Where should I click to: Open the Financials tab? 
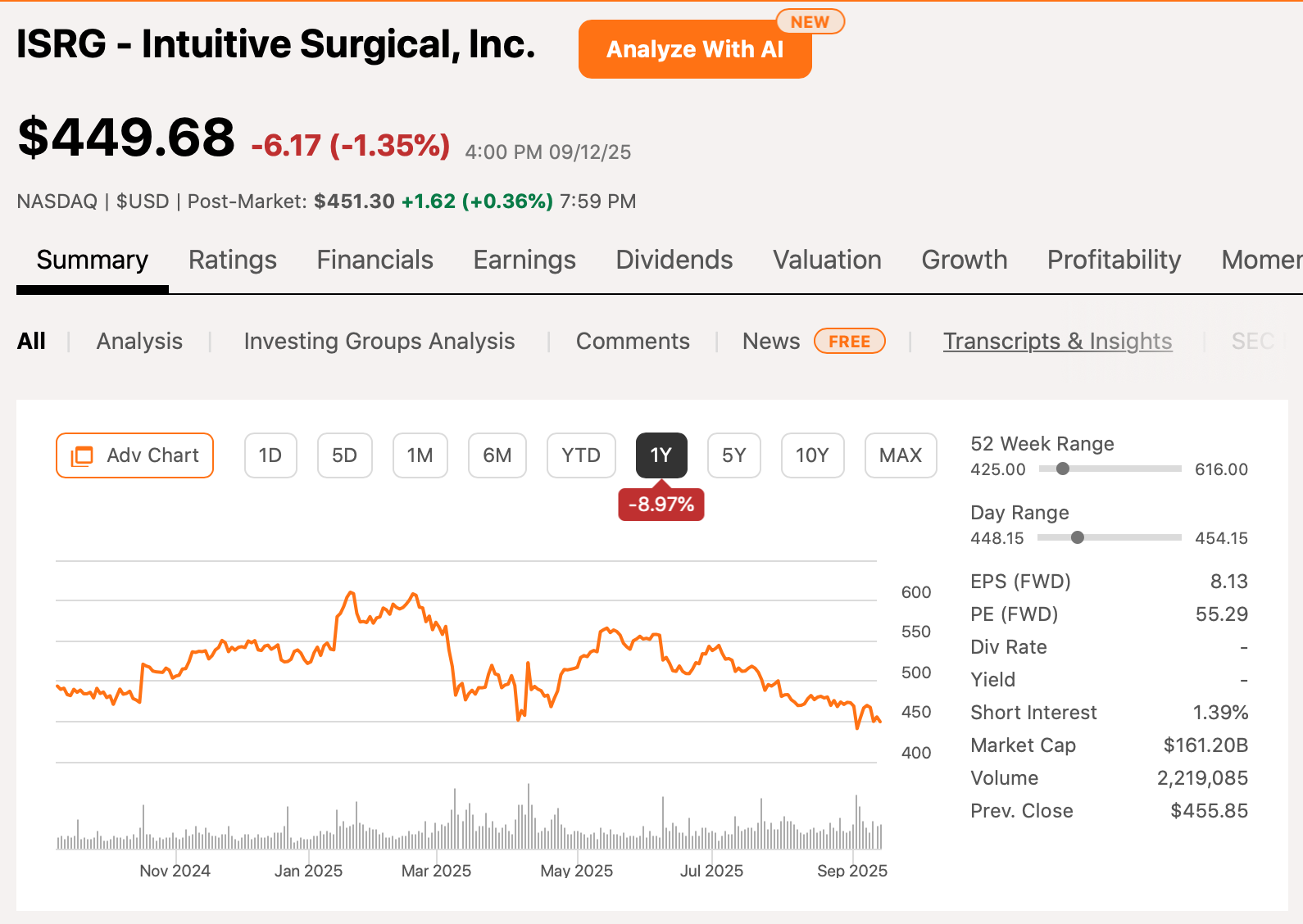(375, 260)
